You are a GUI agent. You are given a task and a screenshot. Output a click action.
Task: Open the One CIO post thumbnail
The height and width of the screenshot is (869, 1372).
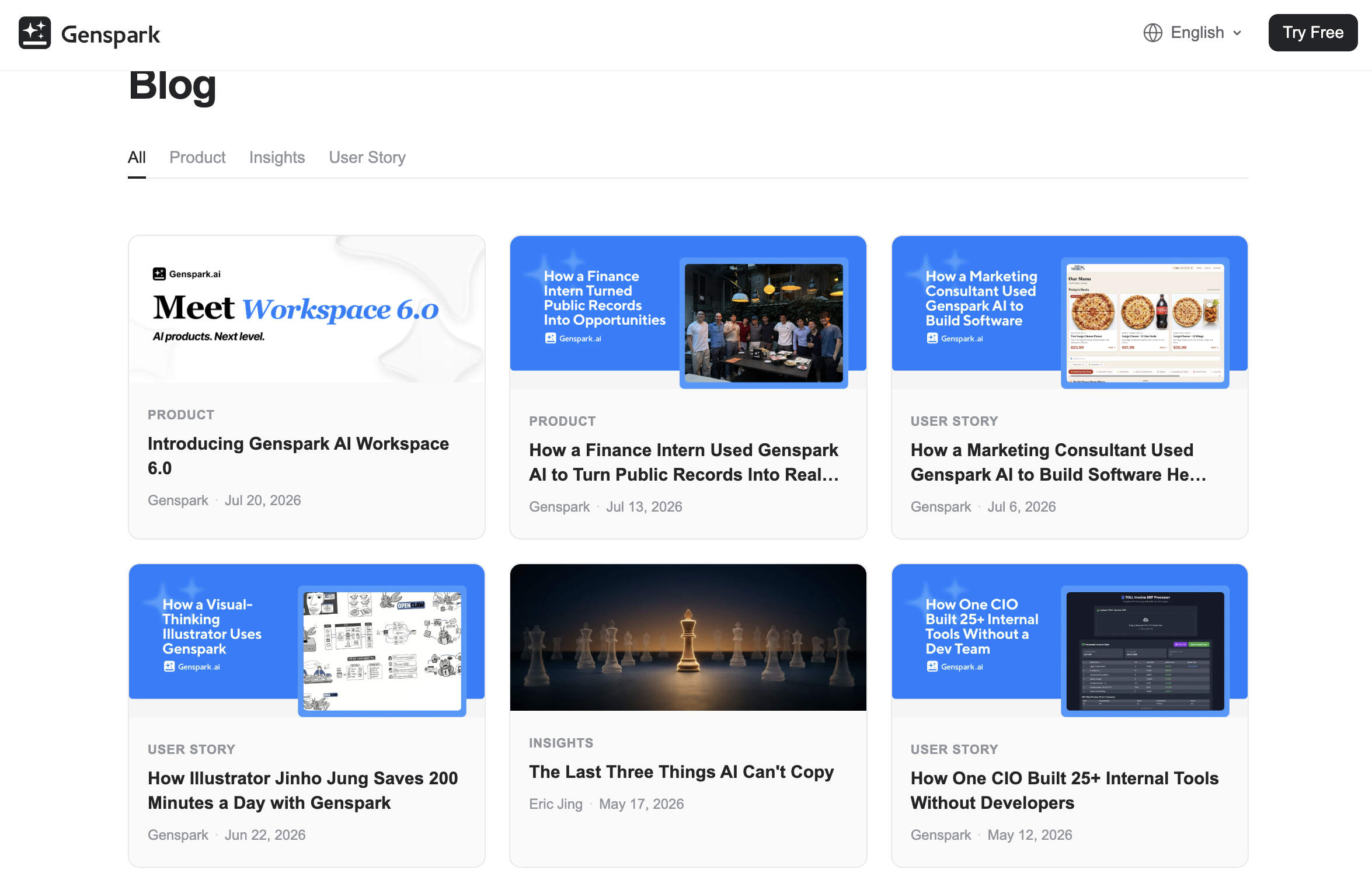click(1070, 641)
